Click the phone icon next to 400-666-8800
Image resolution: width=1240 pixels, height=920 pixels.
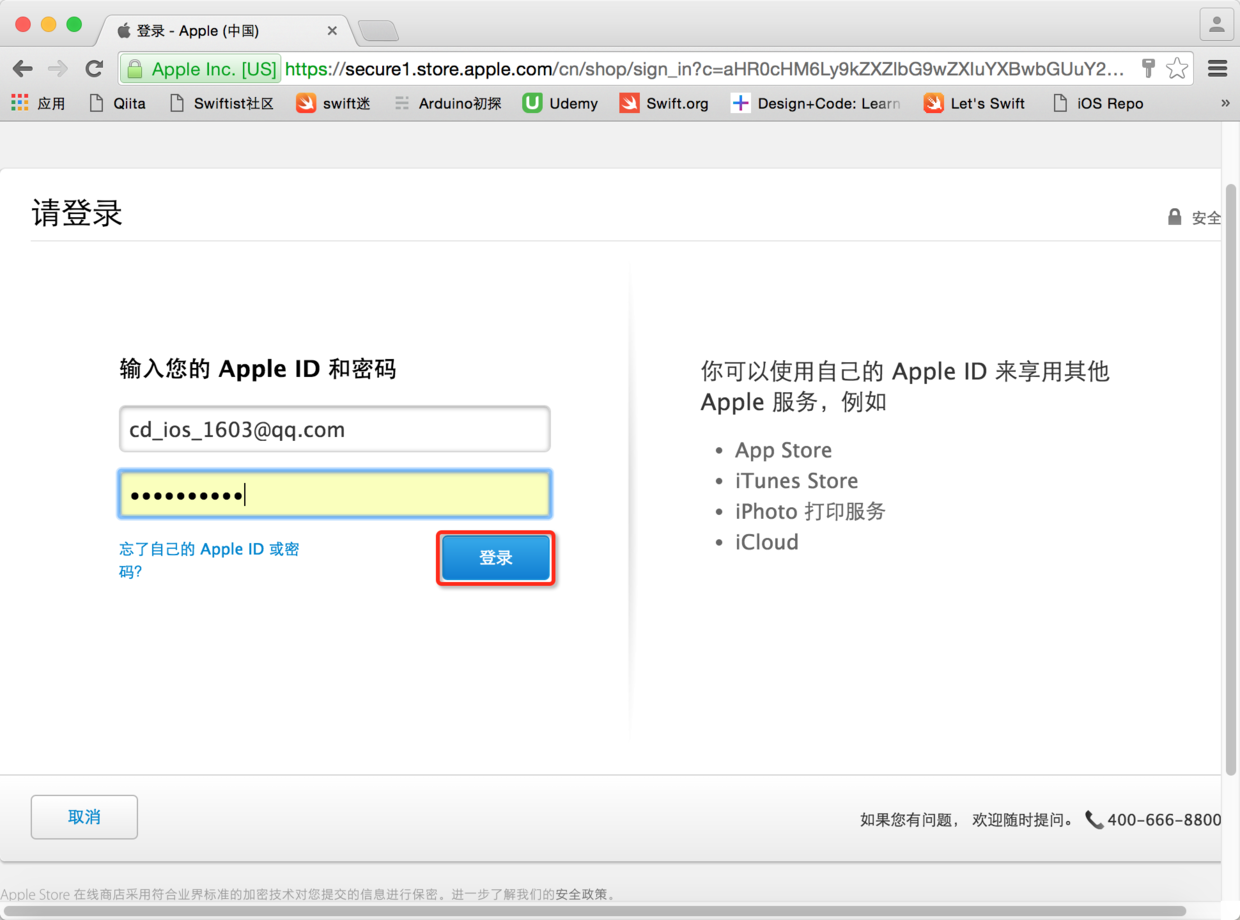tap(1094, 820)
